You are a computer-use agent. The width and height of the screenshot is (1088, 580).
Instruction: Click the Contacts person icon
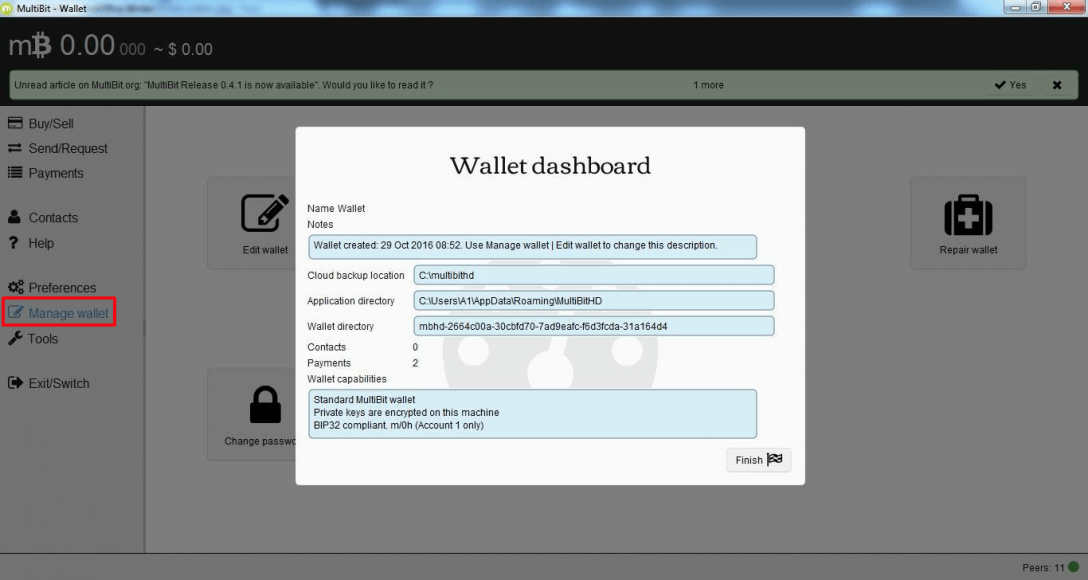[14, 217]
